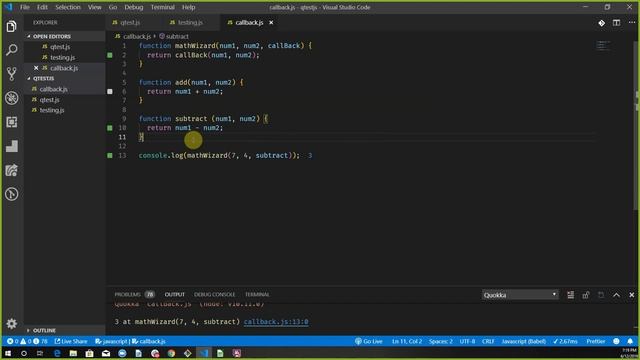The width and height of the screenshot is (640, 360).
Task: Select the Output panel tab
Action: pyautogui.click(x=175, y=294)
